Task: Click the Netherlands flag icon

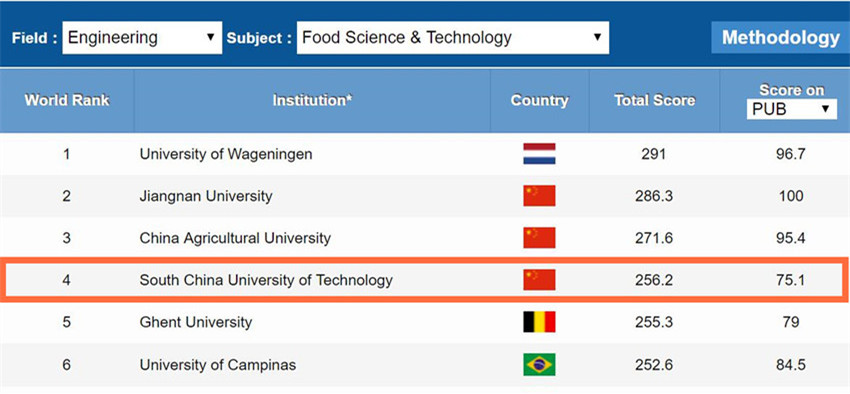Action: tap(539, 154)
